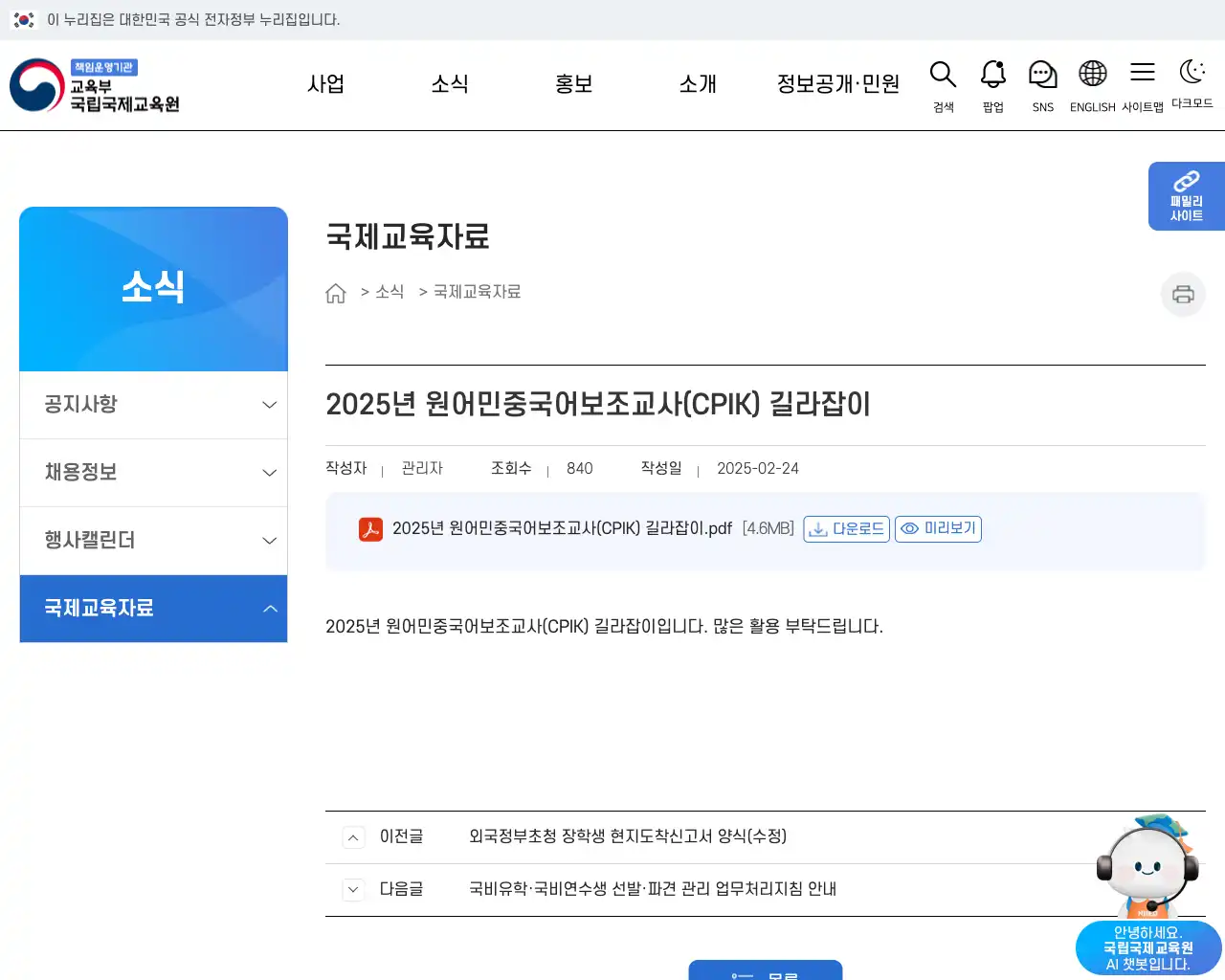This screenshot has height=980, width=1225.
Task: Toggle dark mode moon icon
Action: click(1192, 72)
